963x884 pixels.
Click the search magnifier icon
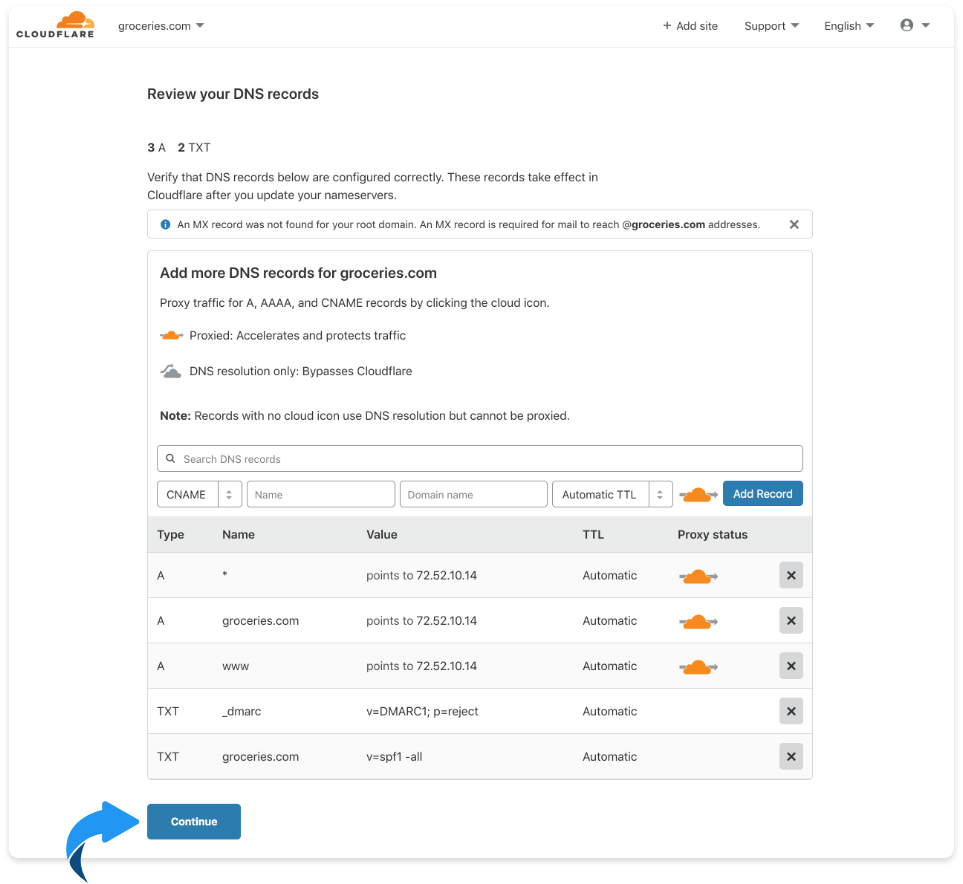pyautogui.click(x=171, y=459)
